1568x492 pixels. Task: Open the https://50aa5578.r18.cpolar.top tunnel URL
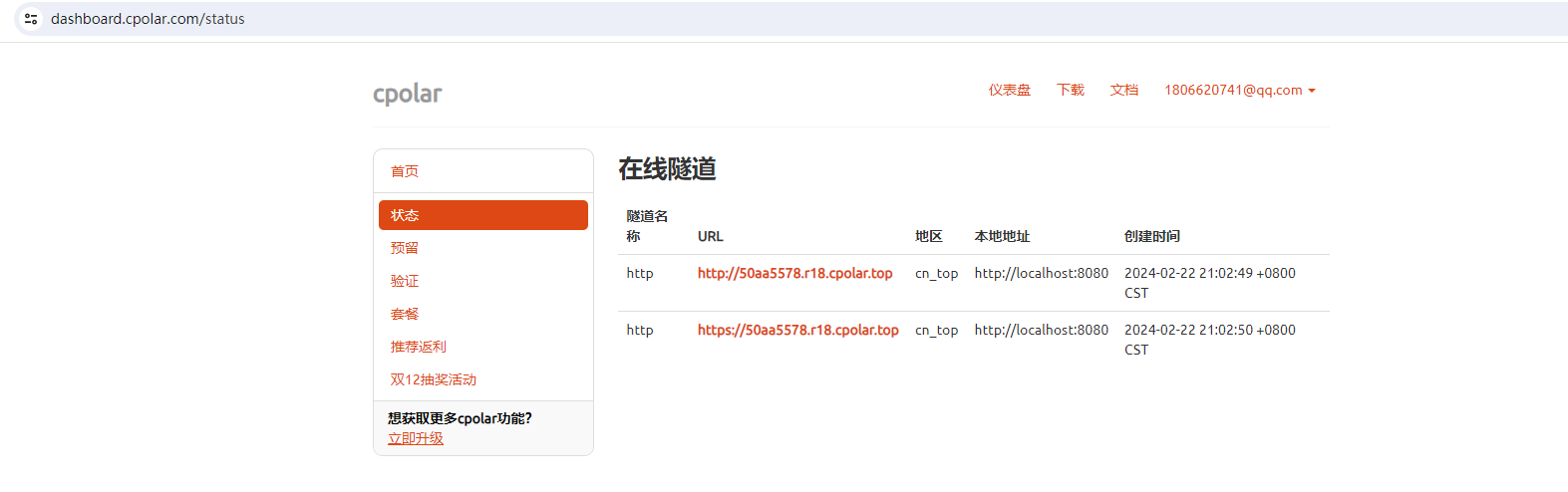coord(798,330)
